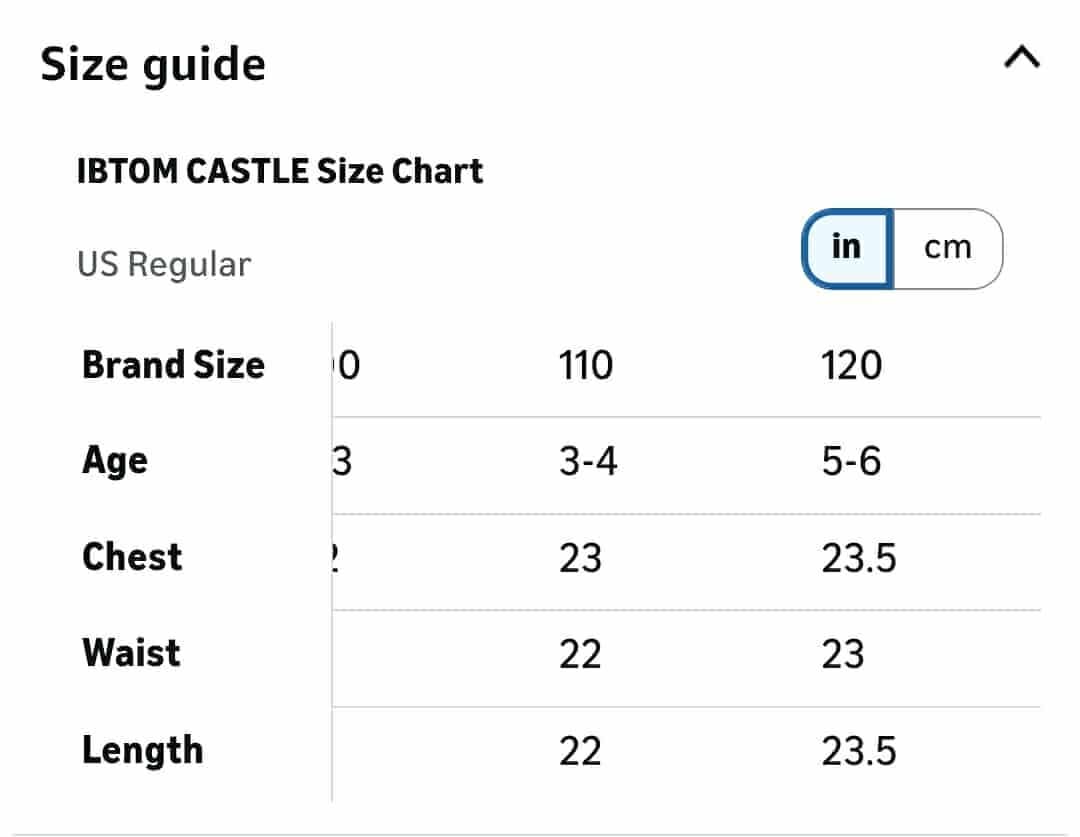
Task: Select the US Regular label
Action: coord(164,265)
